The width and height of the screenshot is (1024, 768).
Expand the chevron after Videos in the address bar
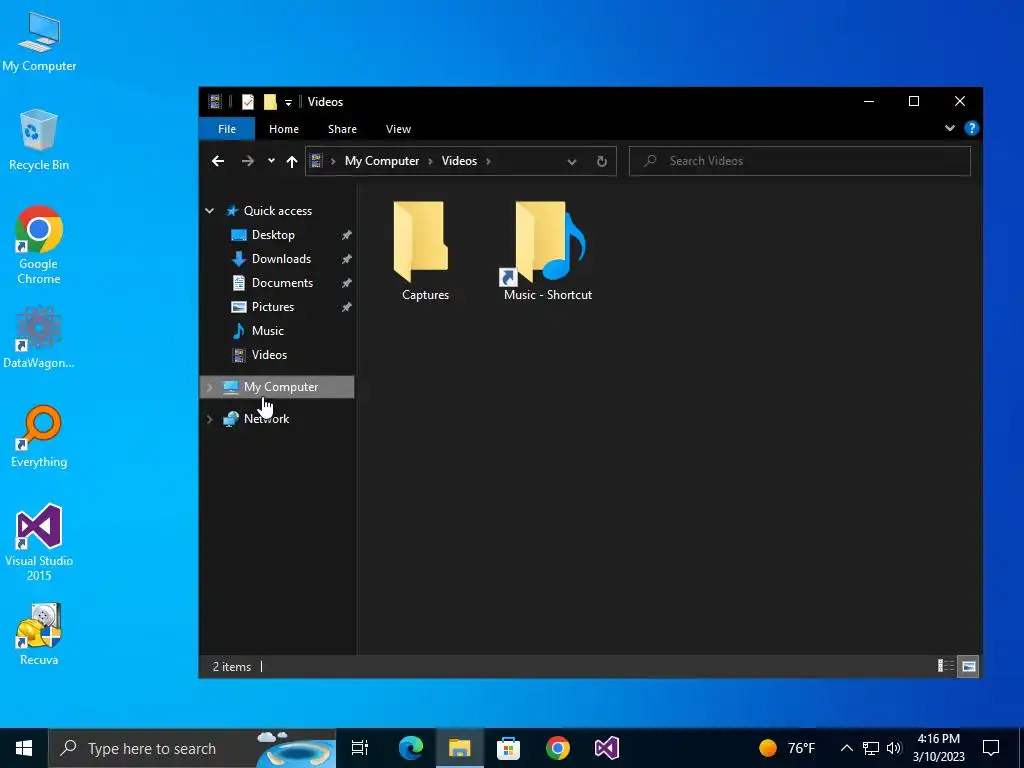tap(488, 161)
